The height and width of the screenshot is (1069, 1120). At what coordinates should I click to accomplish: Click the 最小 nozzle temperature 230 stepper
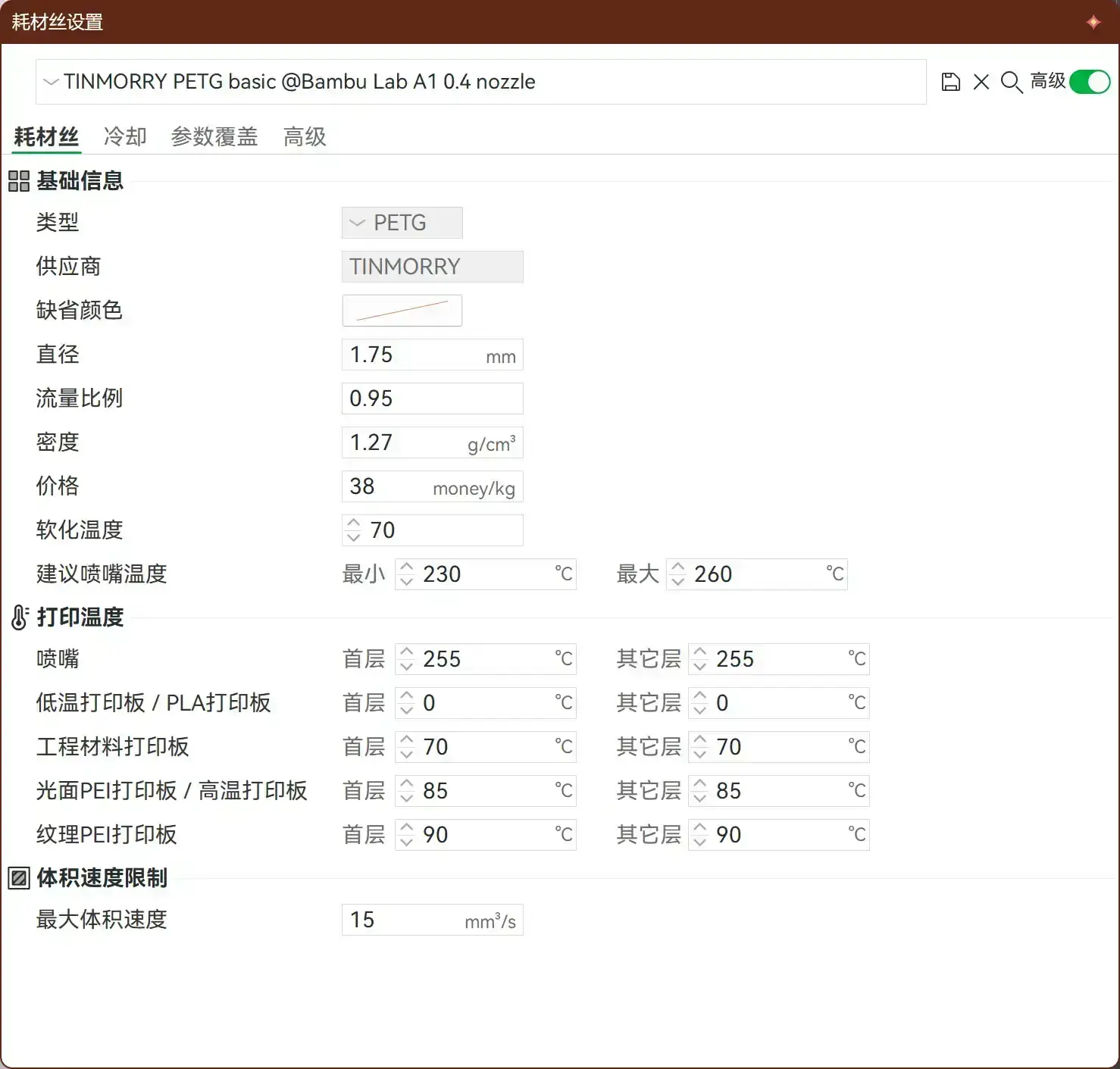point(407,574)
